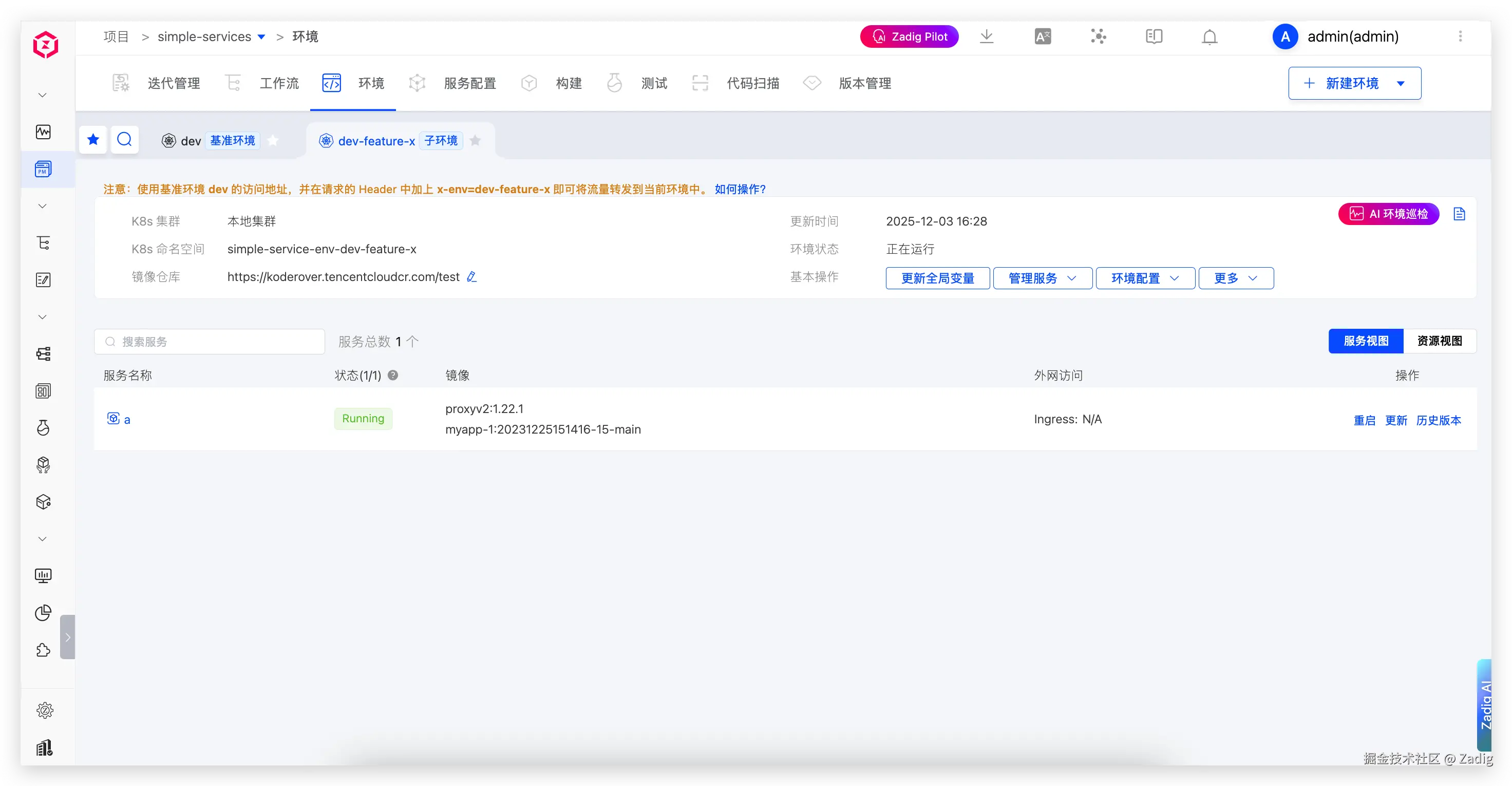Open notifications bell icon
Viewport: 1512px width, 786px height.
coord(1209,37)
